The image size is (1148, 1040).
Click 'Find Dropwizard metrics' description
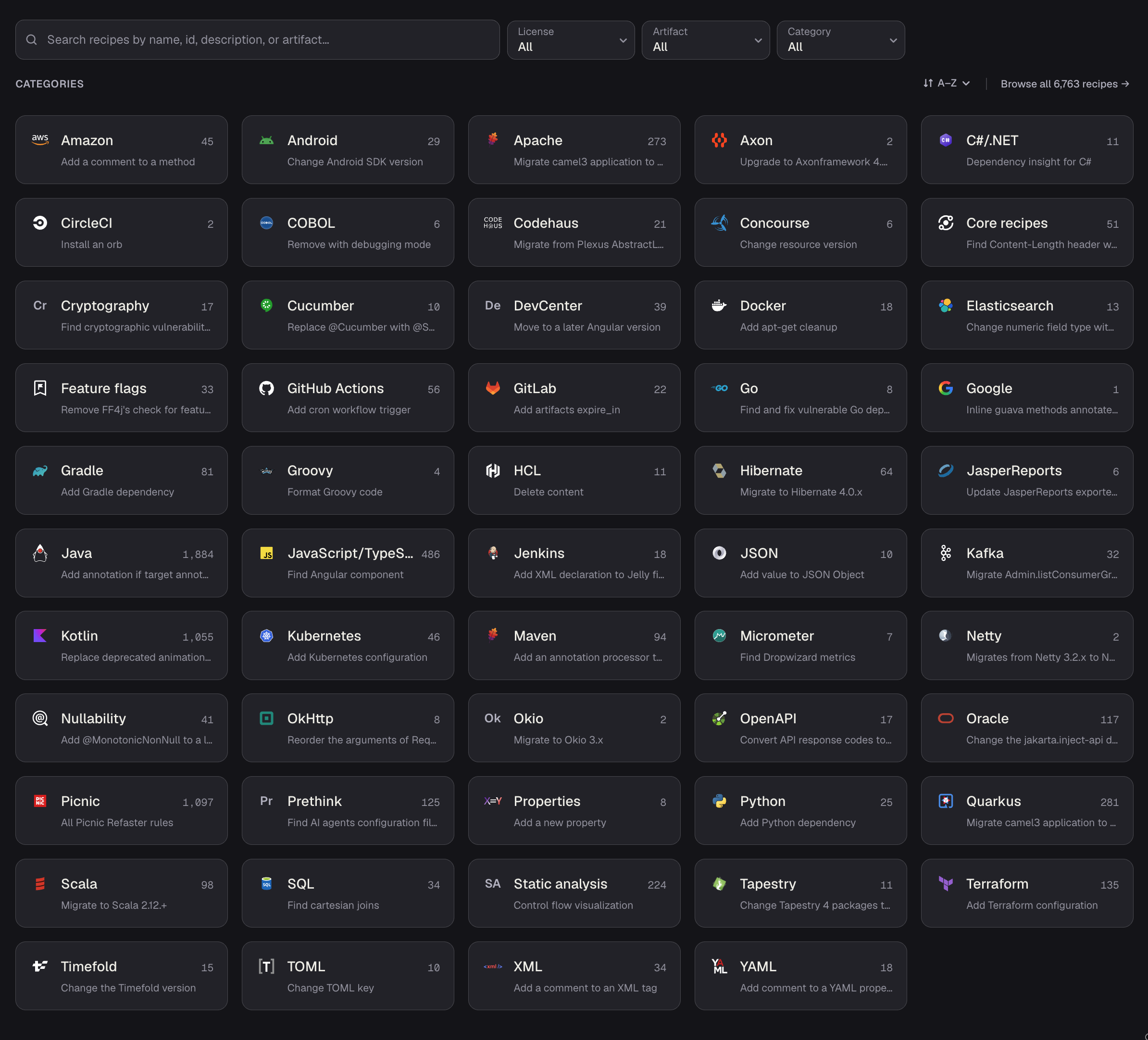[797, 657]
